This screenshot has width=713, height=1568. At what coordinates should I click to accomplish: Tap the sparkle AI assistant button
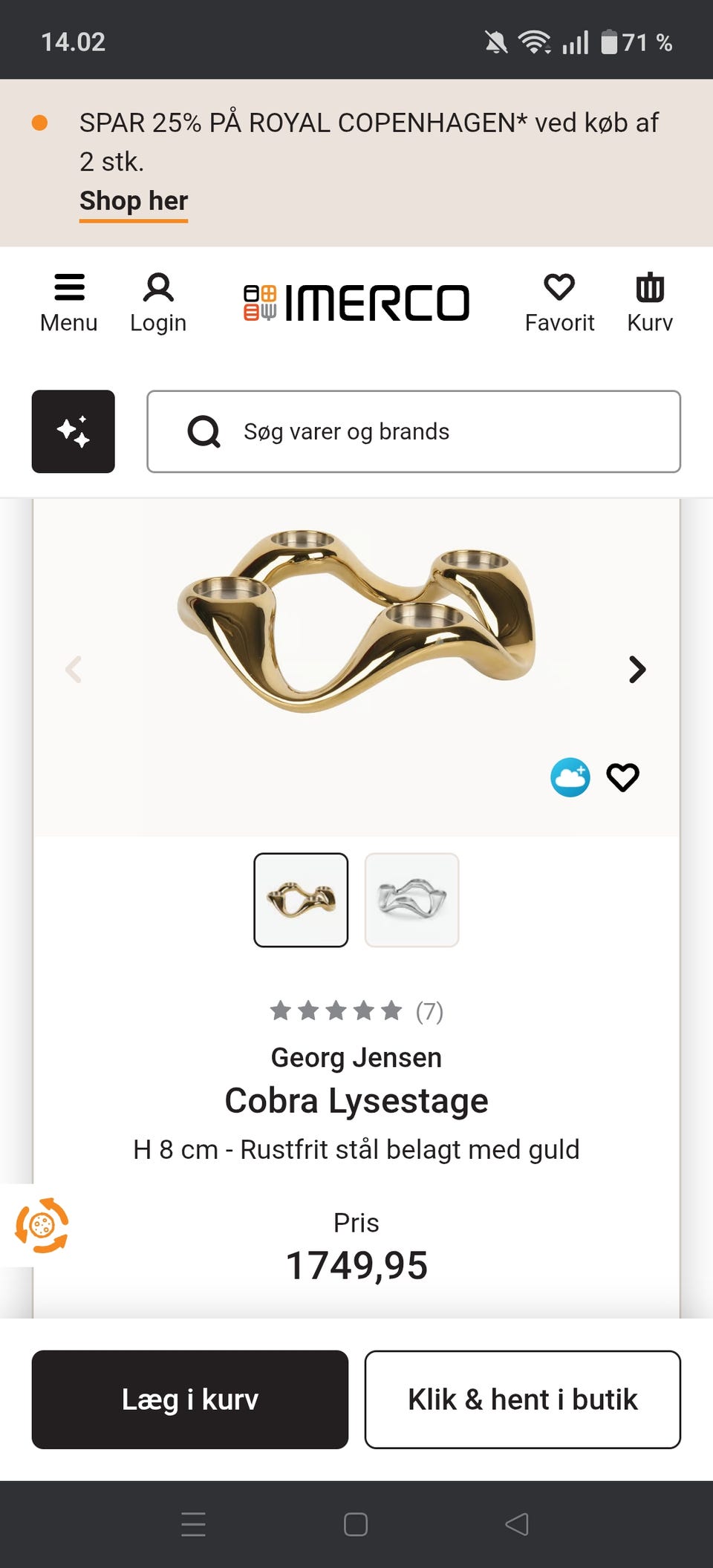pos(73,431)
